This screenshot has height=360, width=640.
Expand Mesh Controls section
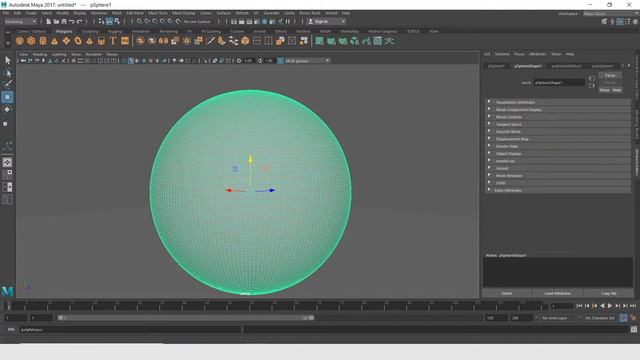point(558,117)
